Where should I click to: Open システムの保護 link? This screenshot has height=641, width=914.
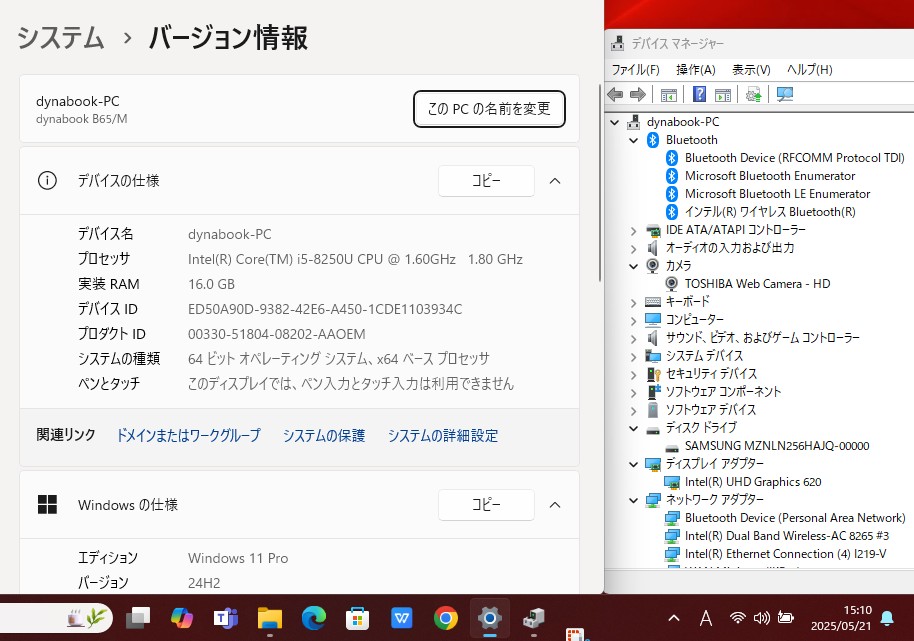coord(324,435)
